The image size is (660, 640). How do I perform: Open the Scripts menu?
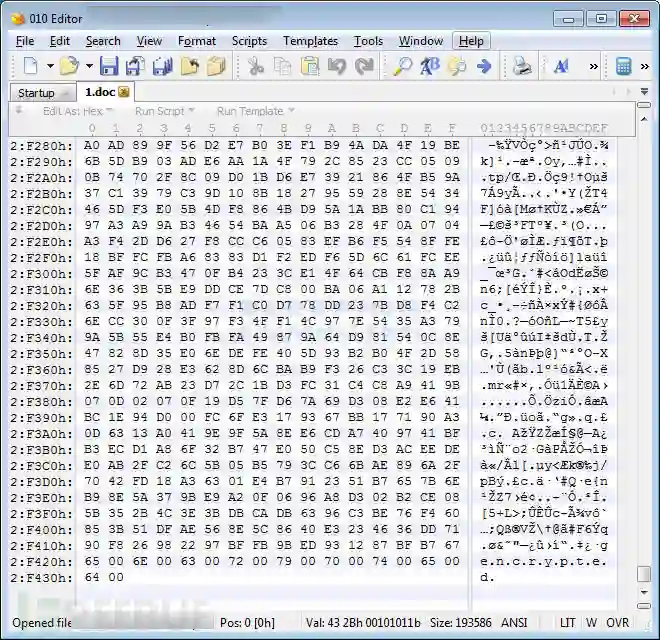pos(249,41)
